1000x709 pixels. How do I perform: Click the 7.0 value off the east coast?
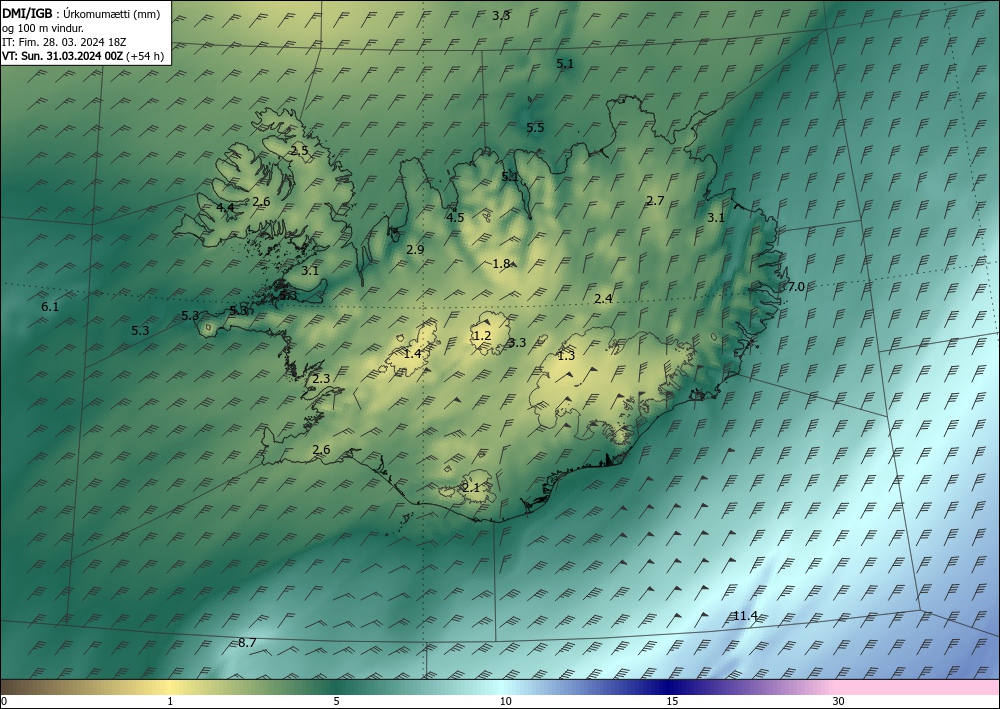(x=796, y=286)
